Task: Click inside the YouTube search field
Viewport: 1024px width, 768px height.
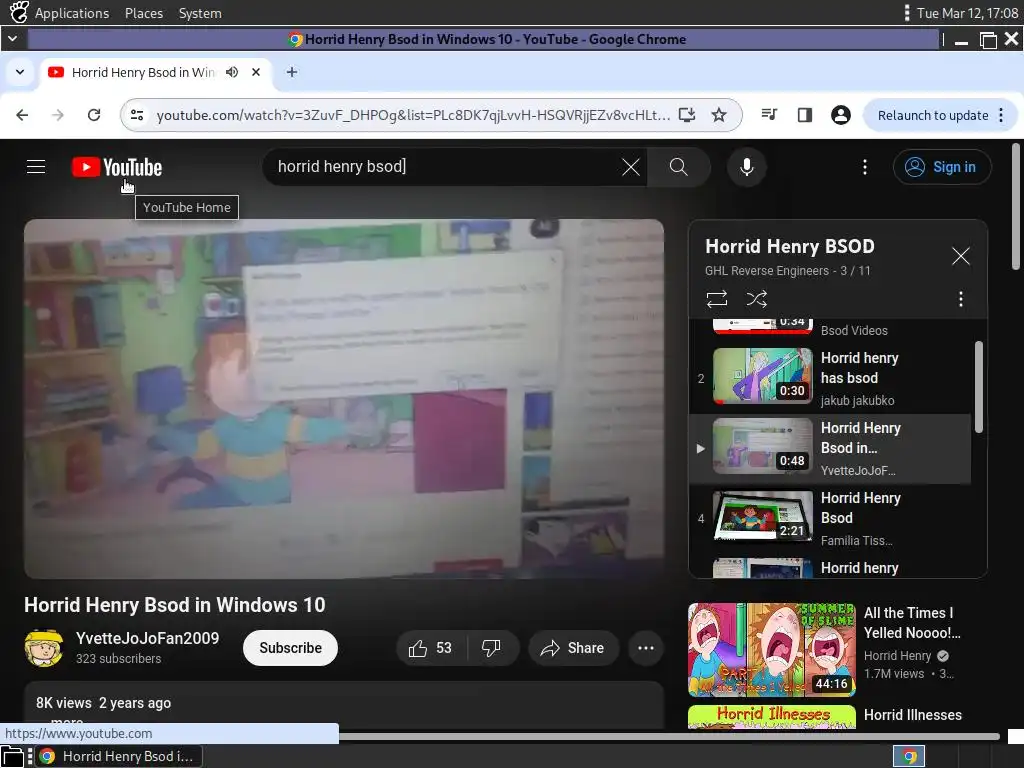Action: click(444, 167)
